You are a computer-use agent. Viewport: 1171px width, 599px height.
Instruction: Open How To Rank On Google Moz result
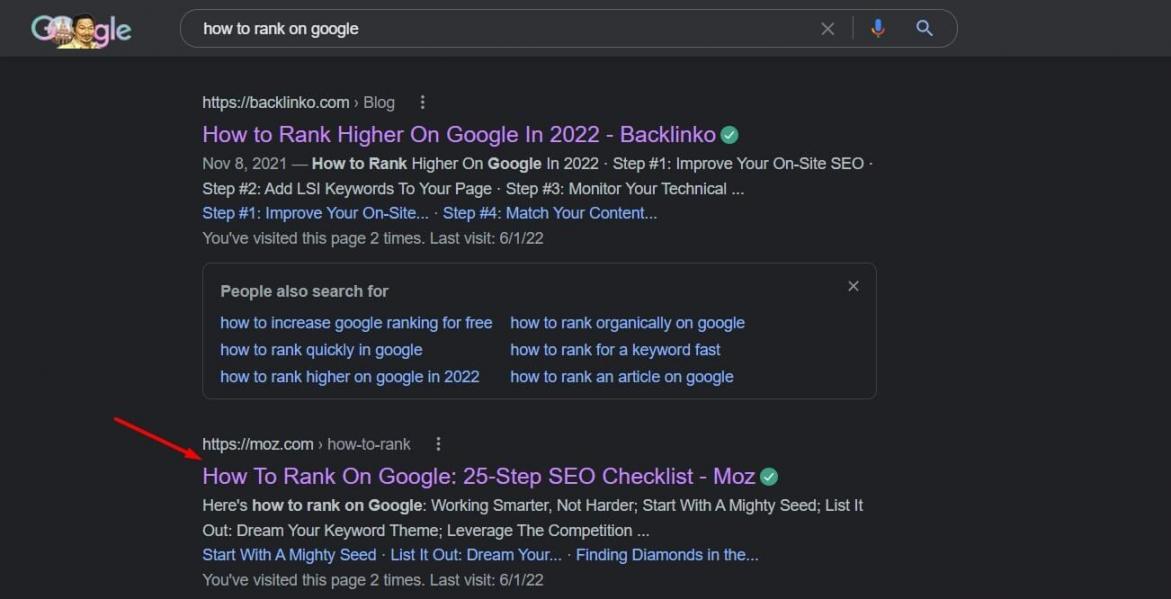[x=478, y=477]
